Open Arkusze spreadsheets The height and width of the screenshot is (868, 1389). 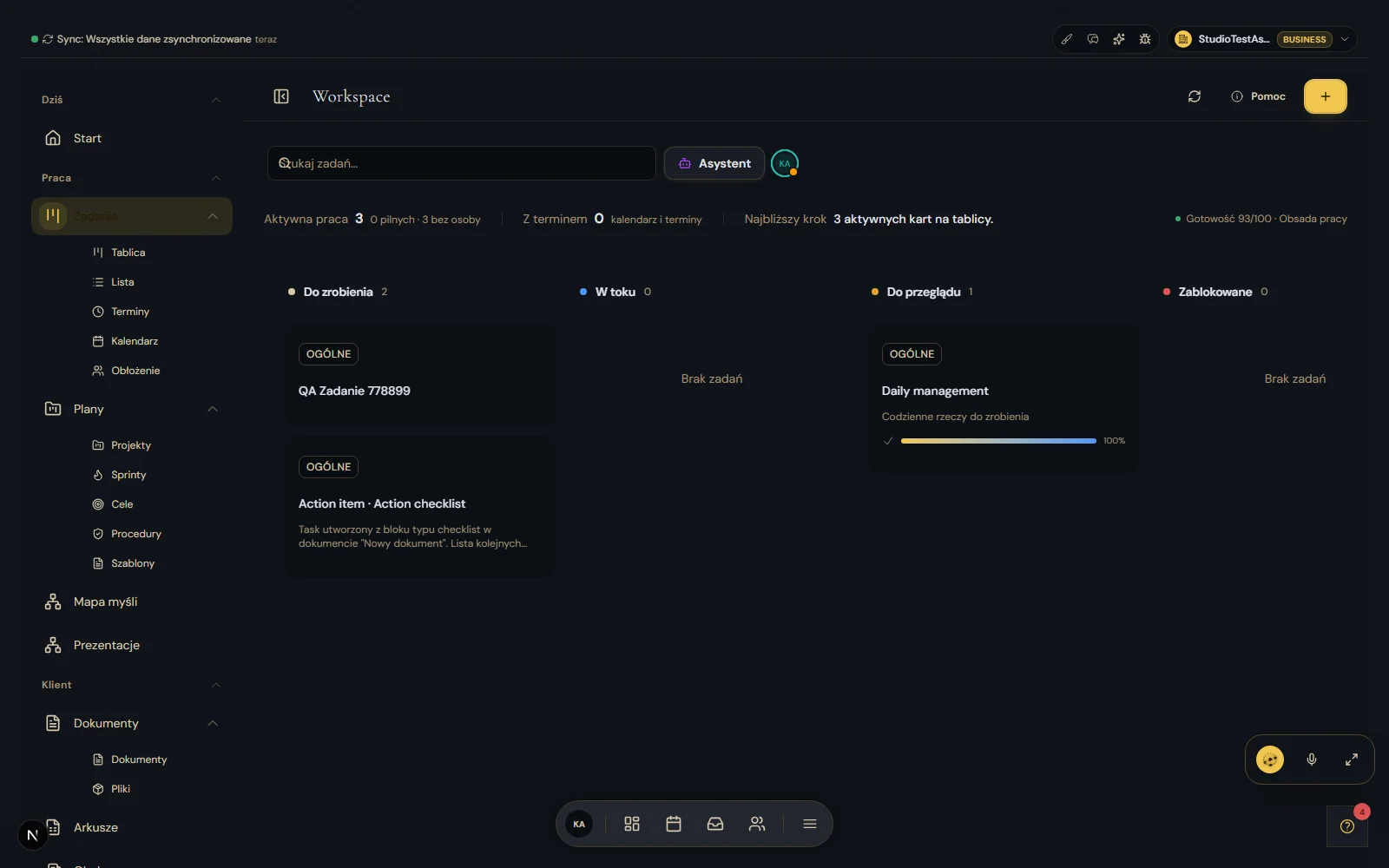point(95,827)
